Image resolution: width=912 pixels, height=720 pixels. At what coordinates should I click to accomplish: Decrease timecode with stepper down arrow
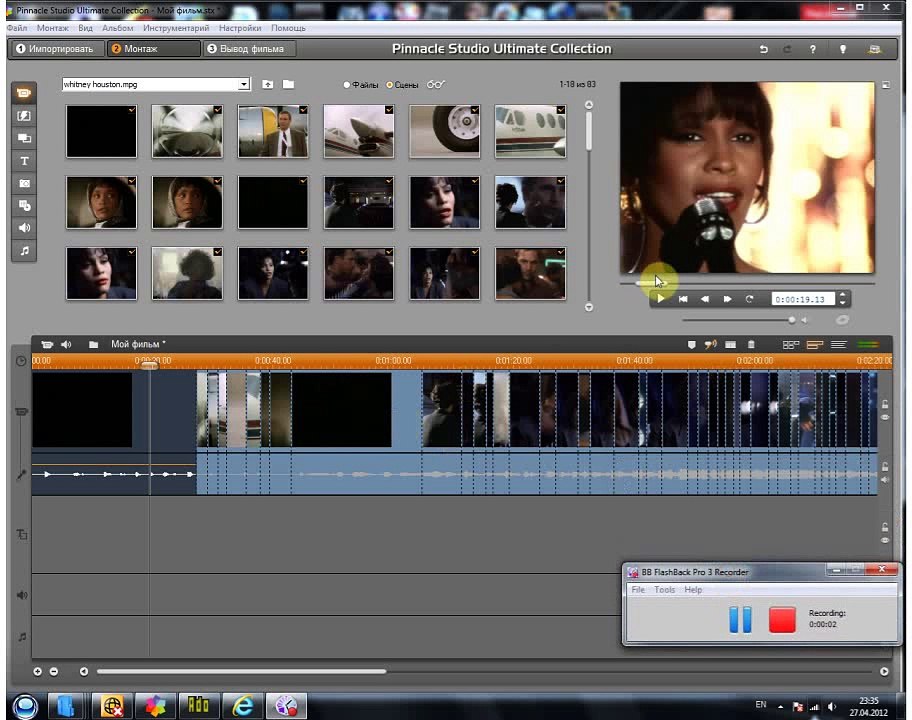tap(842, 303)
